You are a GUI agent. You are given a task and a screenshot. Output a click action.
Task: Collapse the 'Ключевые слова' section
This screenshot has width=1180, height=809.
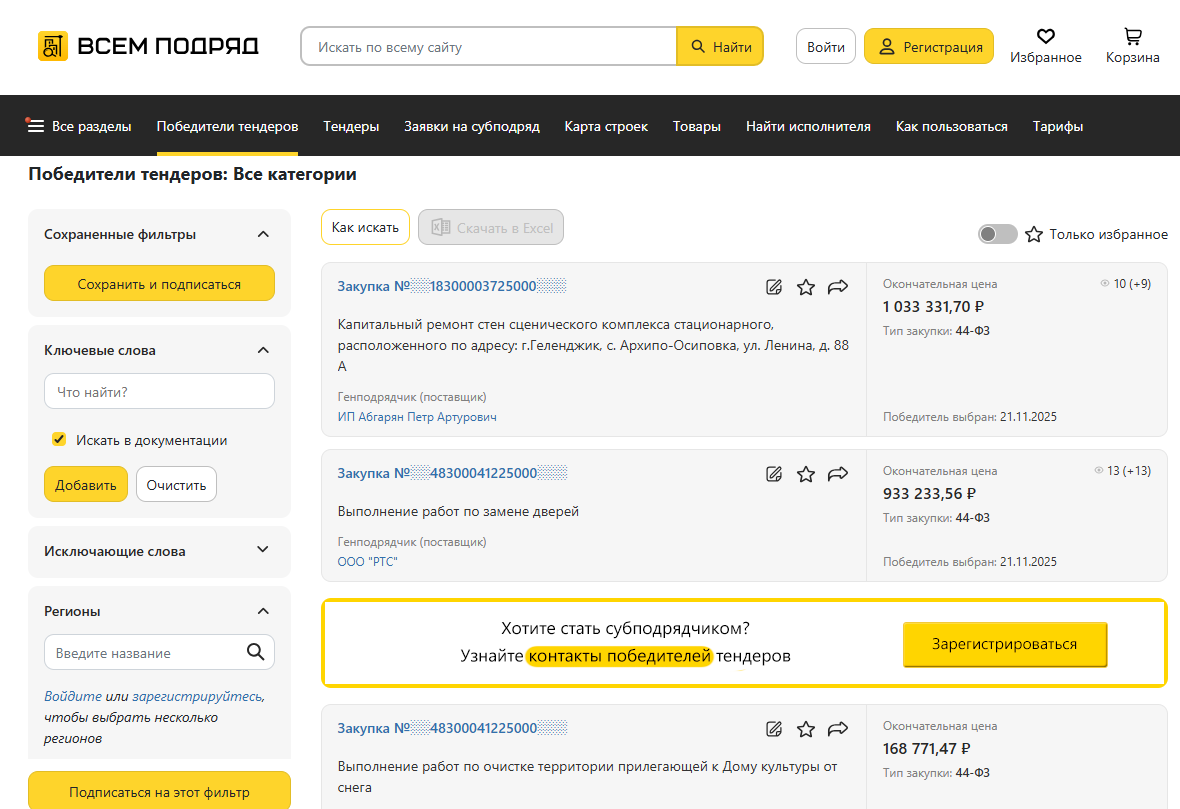pyautogui.click(x=263, y=350)
